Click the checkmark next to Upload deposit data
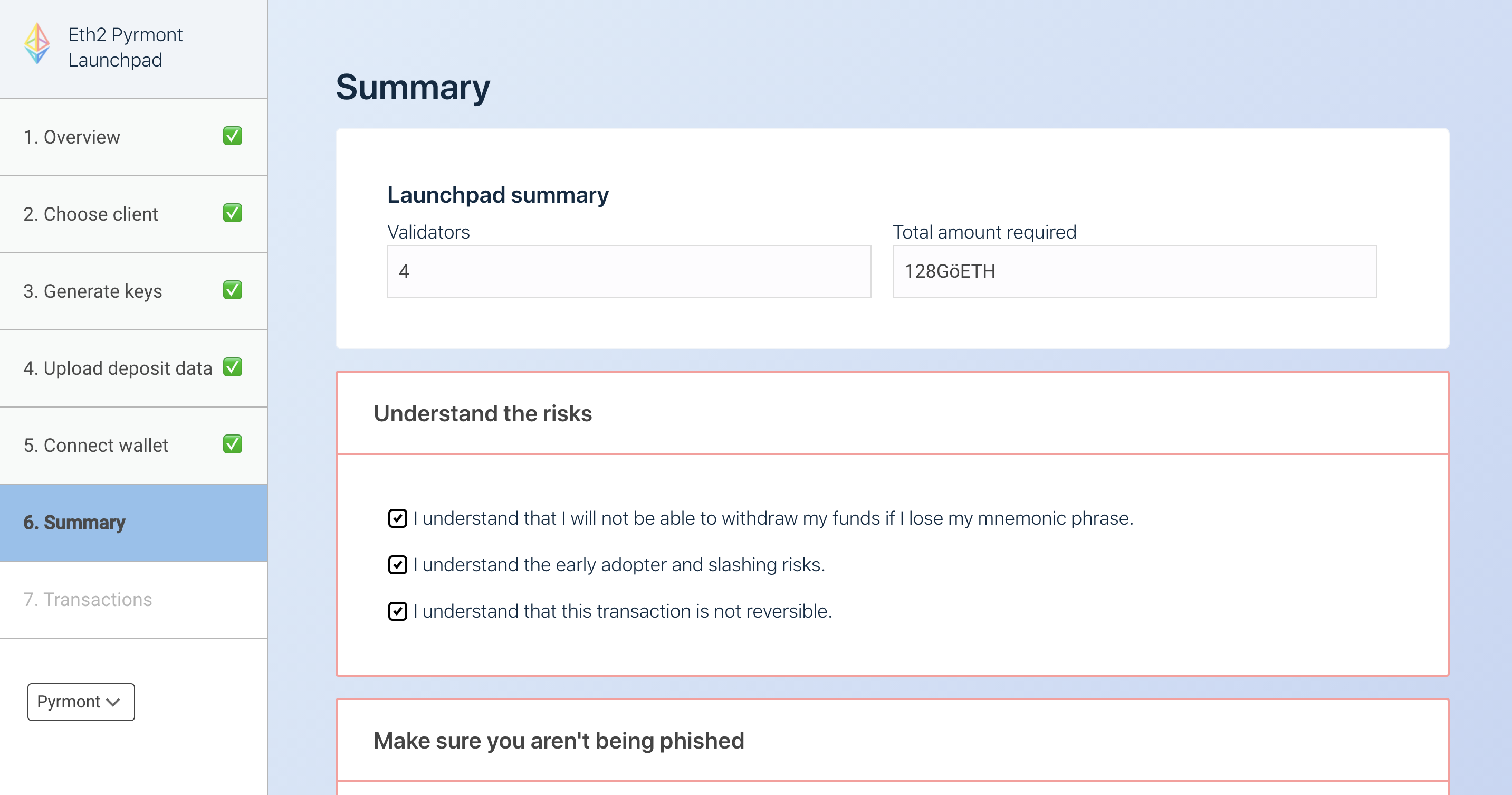 tap(233, 367)
